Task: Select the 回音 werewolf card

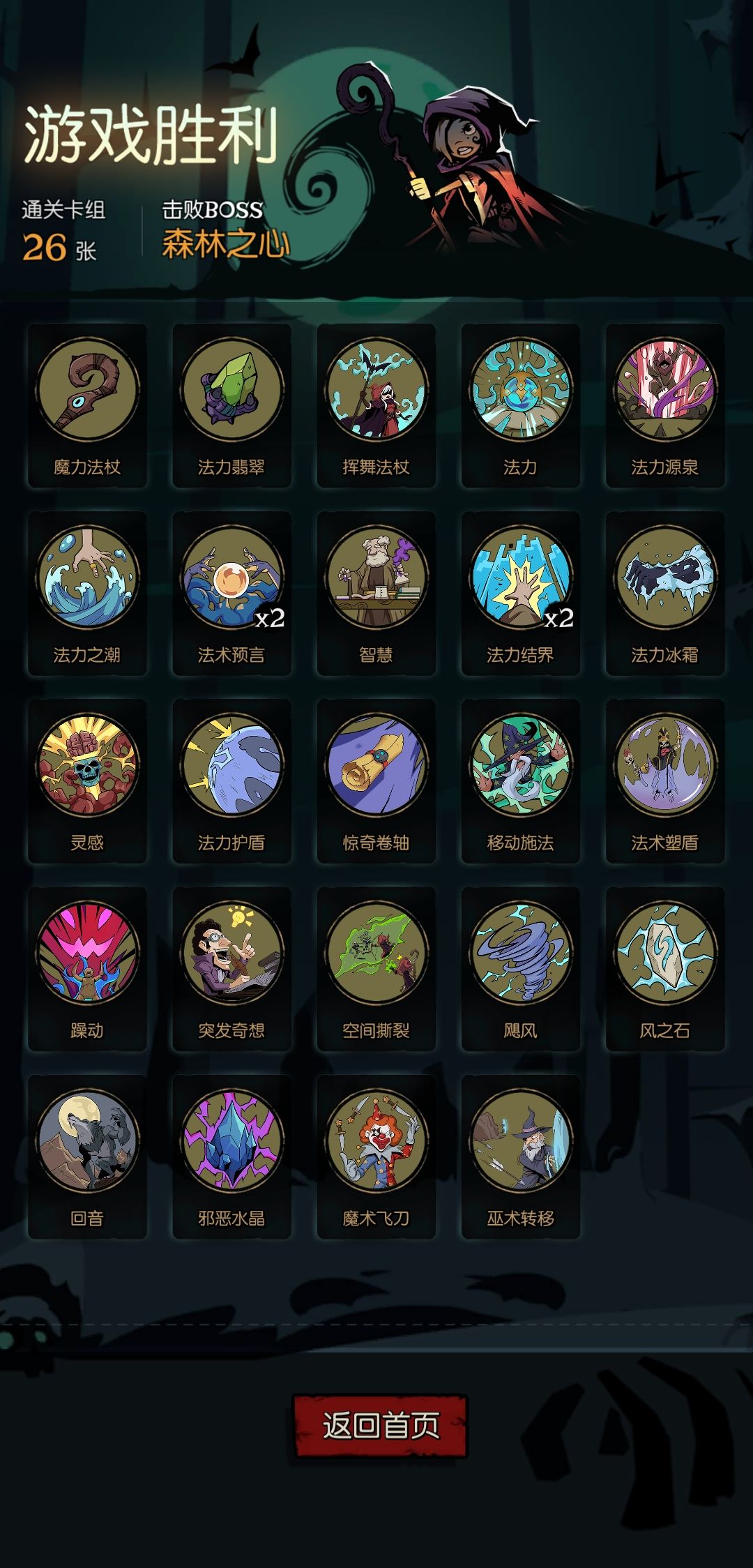Action: pos(87,1156)
